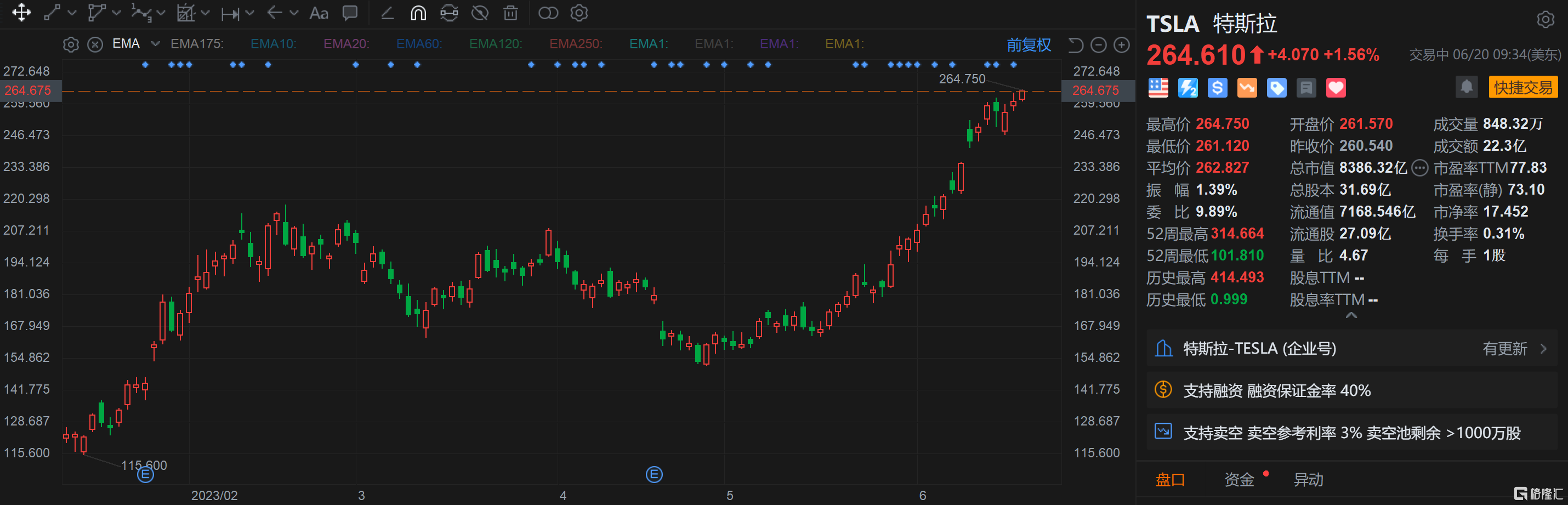Click earnings E marker near 2023/02
Viewport: 1568px width, 505px height.
point(145,475)
